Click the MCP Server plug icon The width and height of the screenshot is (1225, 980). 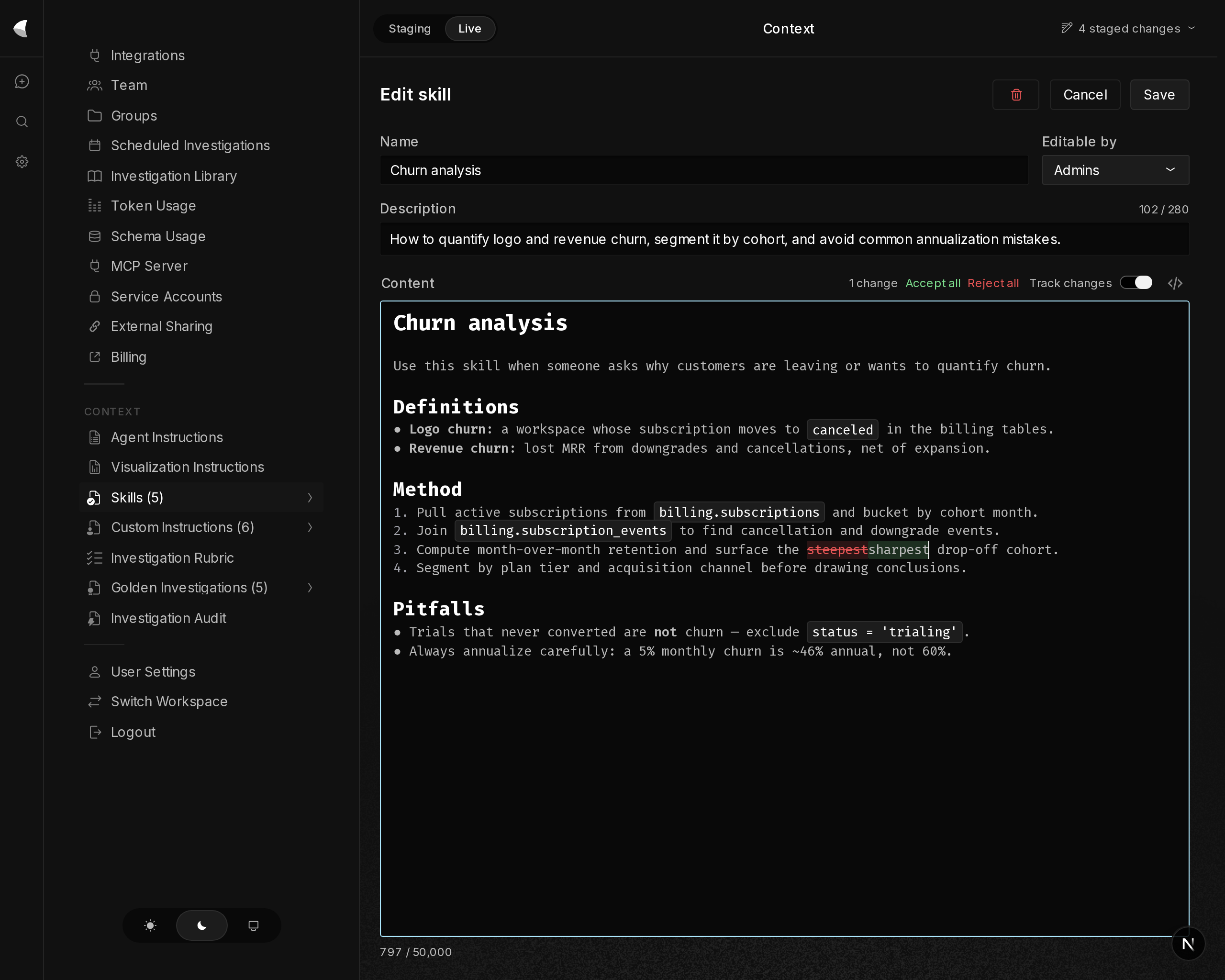(95, 266)
